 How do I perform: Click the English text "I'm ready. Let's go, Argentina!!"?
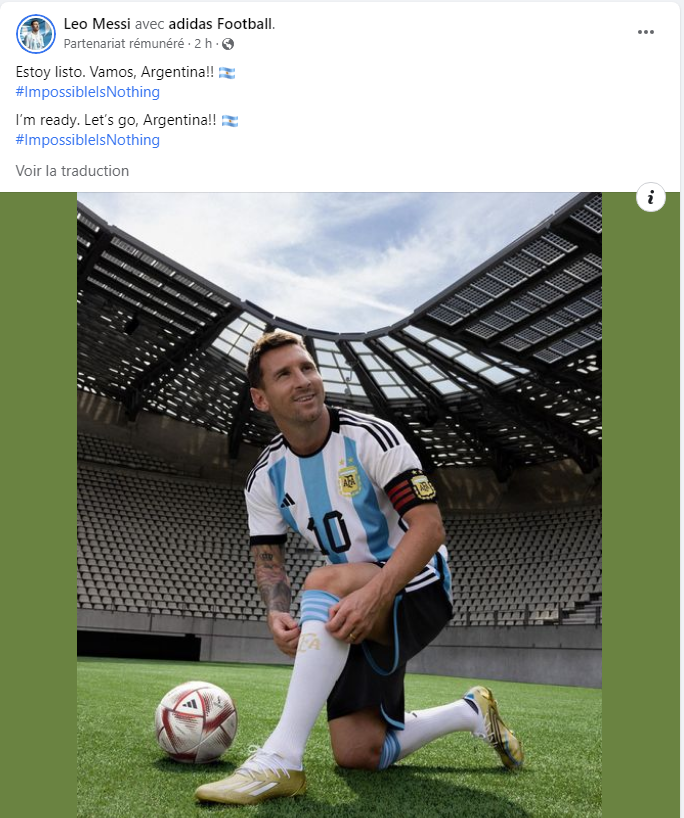coord(116,120)
